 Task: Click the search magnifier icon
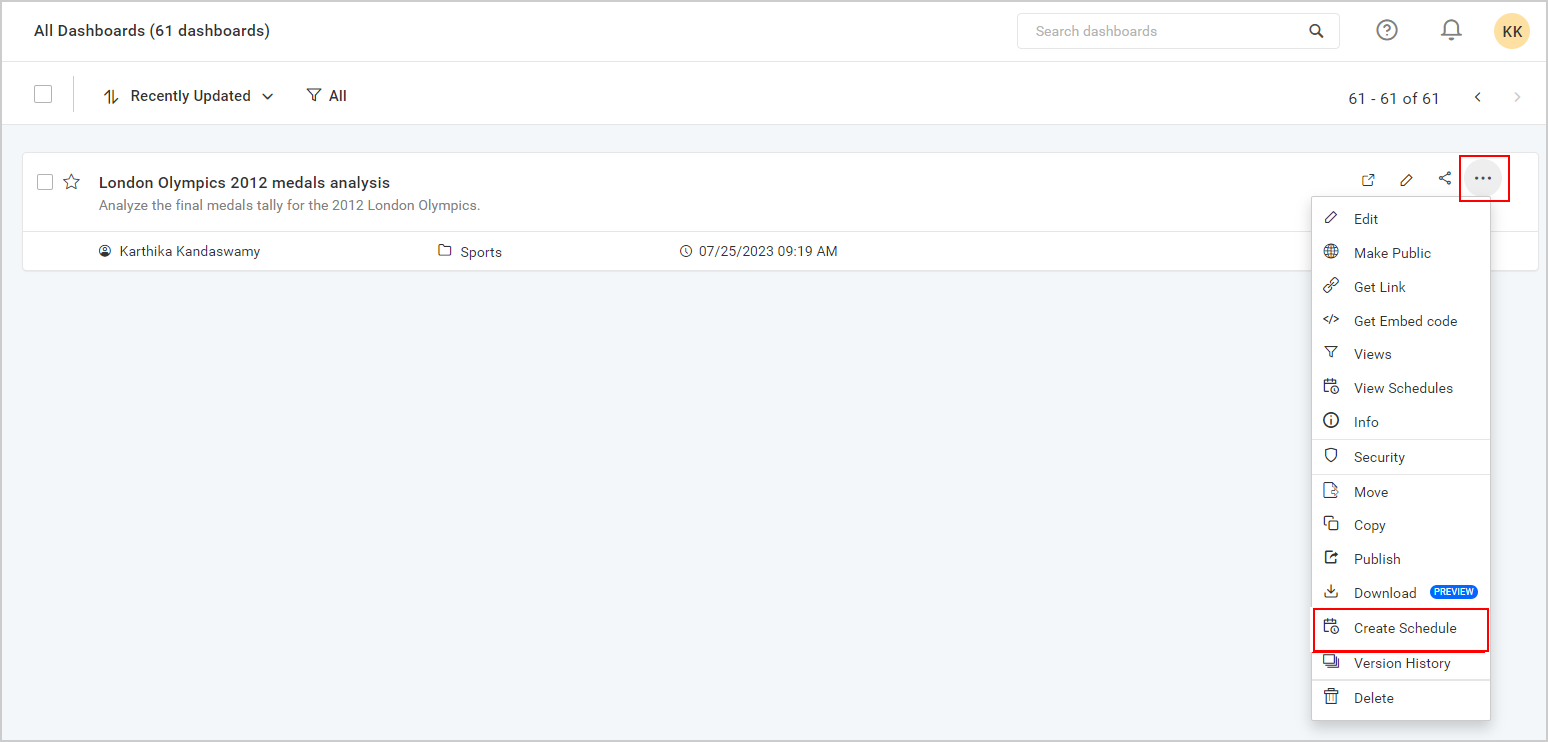coord(1316,31)
